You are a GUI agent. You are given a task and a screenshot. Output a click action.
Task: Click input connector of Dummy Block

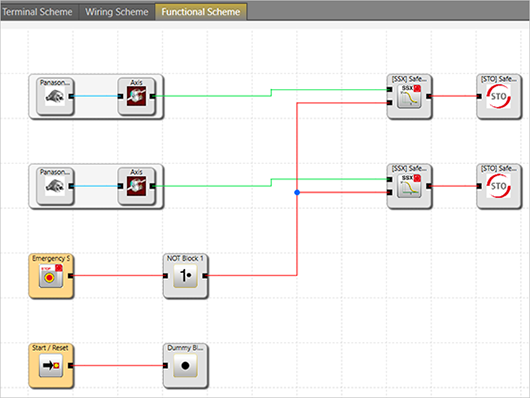click(166, 366)
